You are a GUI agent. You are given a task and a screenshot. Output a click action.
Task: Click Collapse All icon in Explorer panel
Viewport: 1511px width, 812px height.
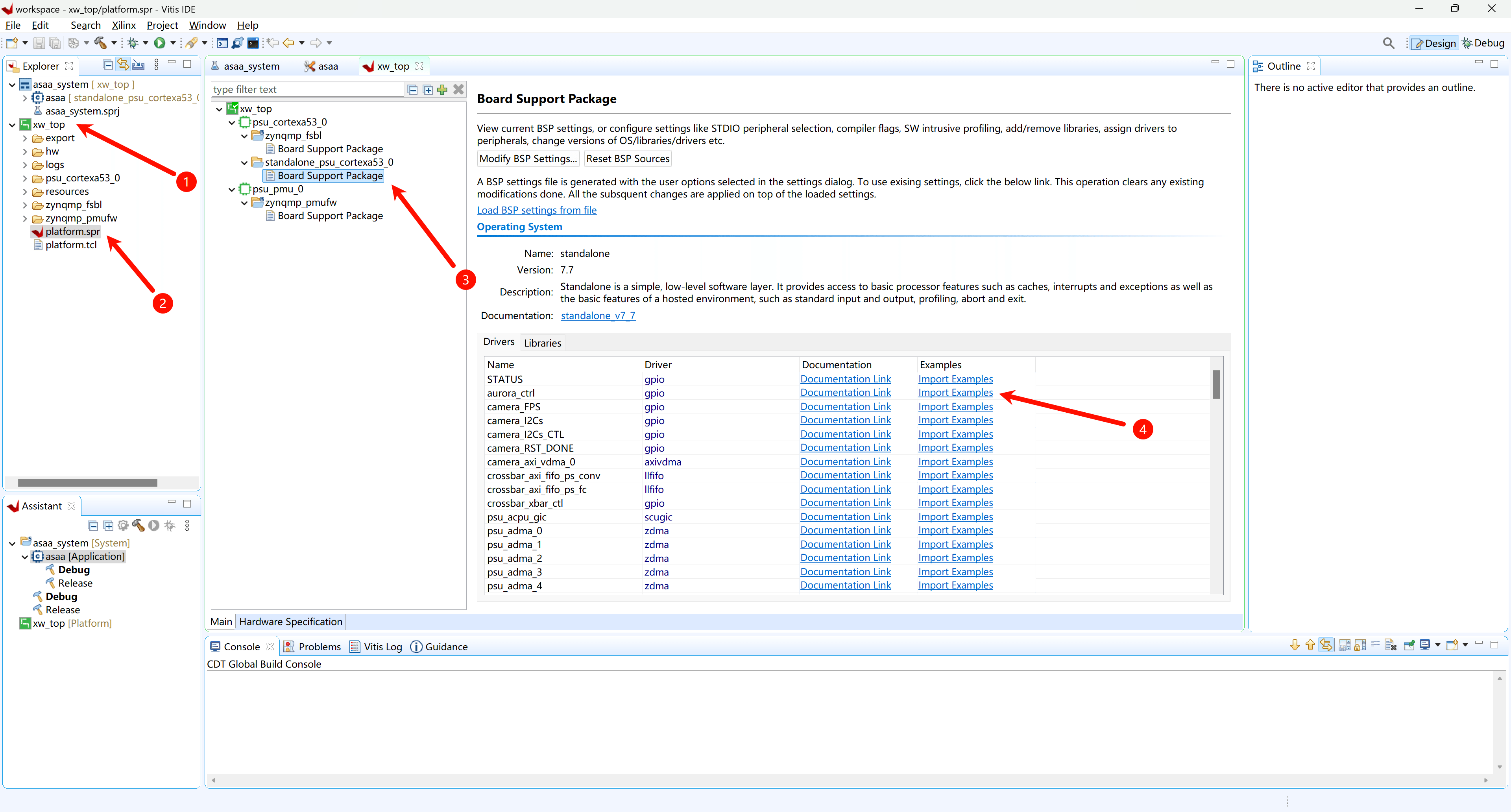click(107, 65)
